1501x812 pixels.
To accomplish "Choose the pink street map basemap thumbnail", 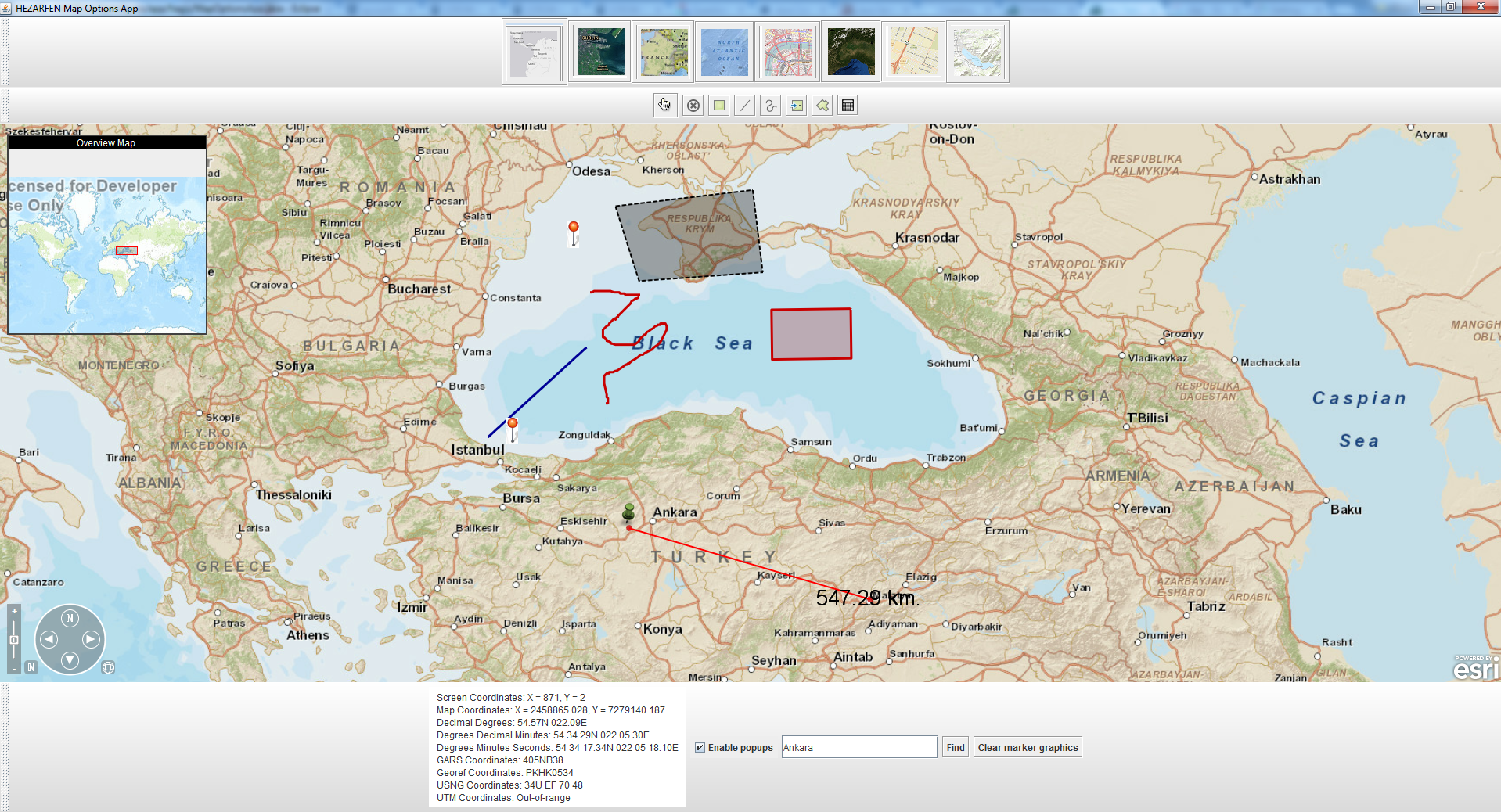I will (788, 52).
